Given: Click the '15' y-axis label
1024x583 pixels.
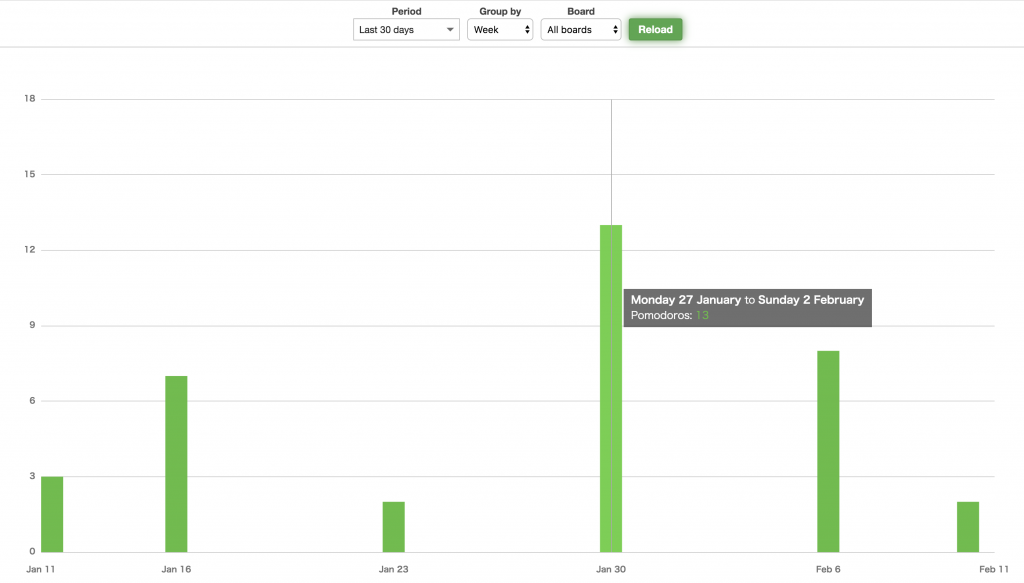Looking at the screenshot, I should [30, 174].
